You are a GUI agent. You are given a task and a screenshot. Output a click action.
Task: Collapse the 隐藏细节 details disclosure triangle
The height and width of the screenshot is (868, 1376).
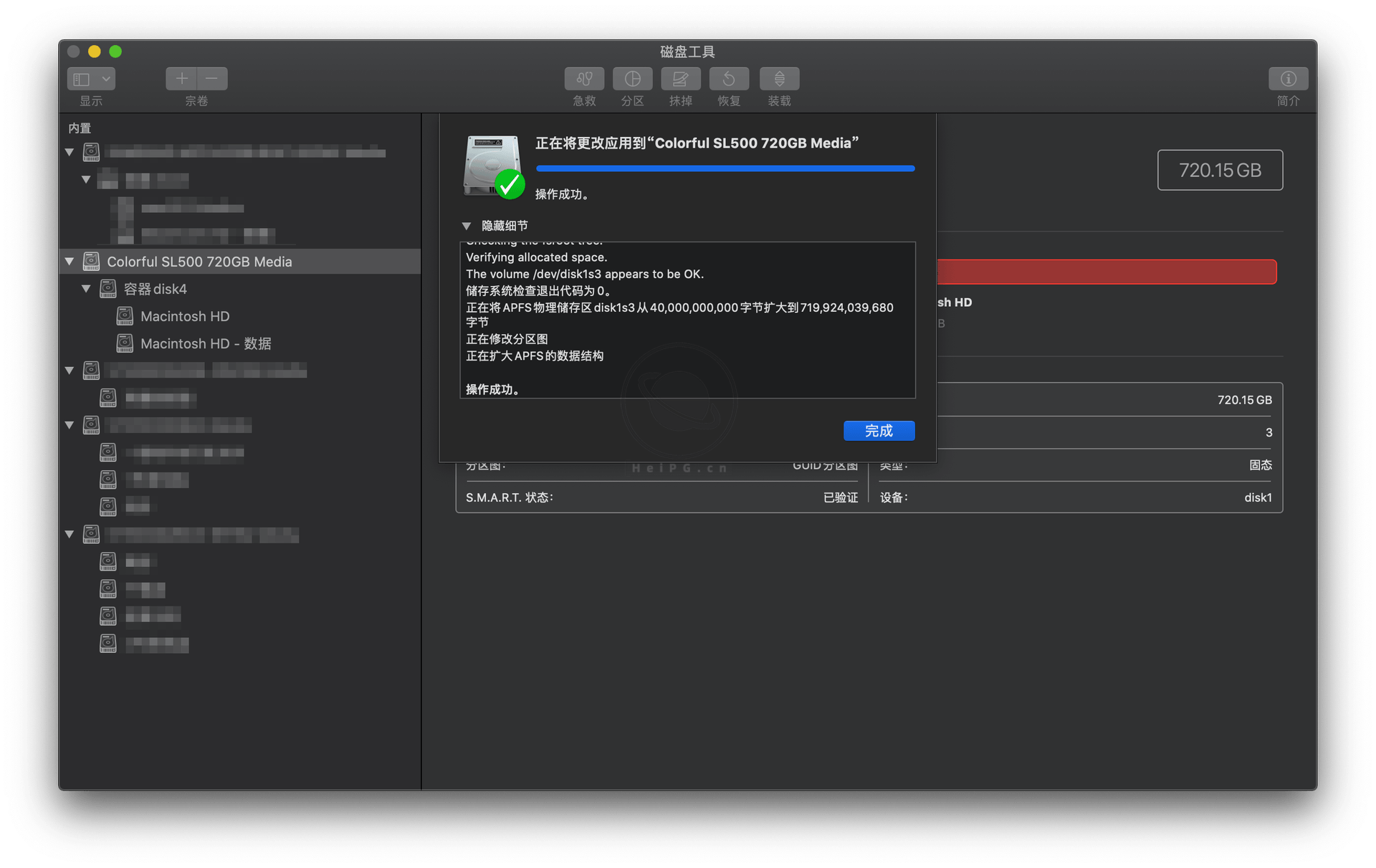(x=467, y=226)
